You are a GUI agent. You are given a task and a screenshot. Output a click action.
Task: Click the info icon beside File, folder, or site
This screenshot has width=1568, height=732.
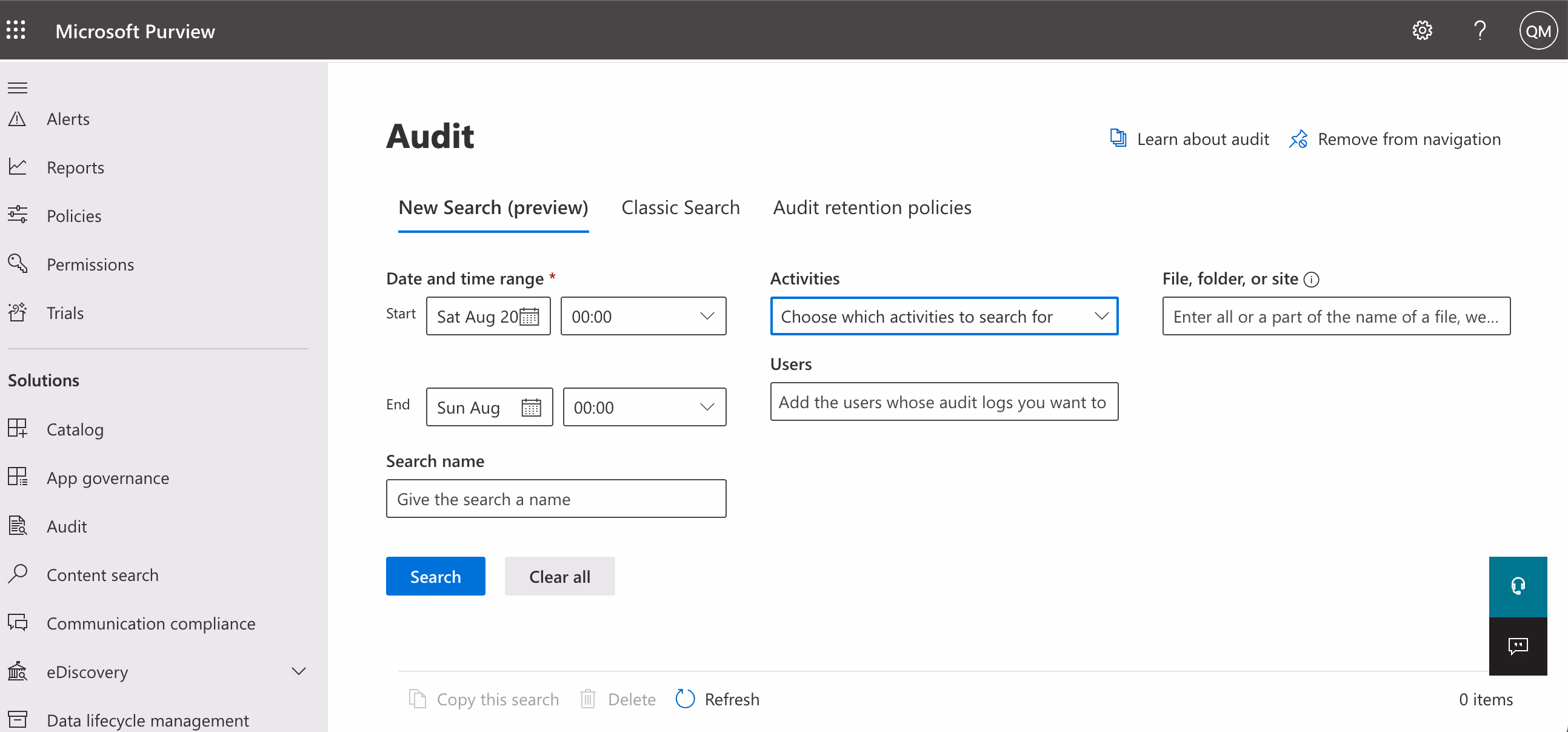point(1311,280)
